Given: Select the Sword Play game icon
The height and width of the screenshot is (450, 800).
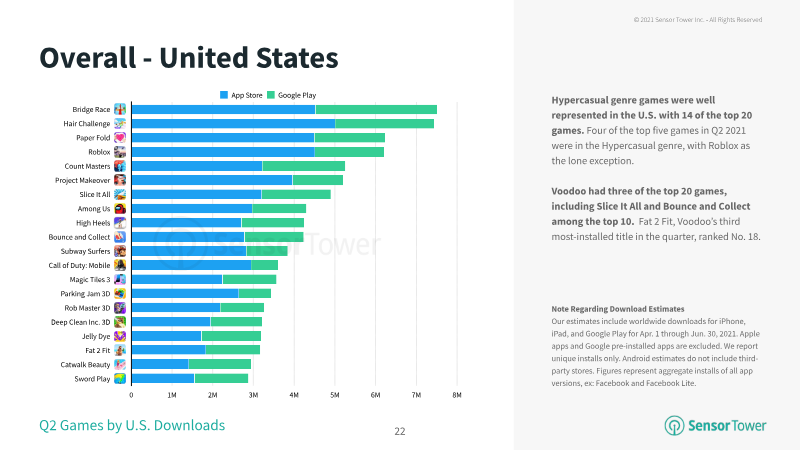Looking at the screenshot, I should tap(120, 379).
